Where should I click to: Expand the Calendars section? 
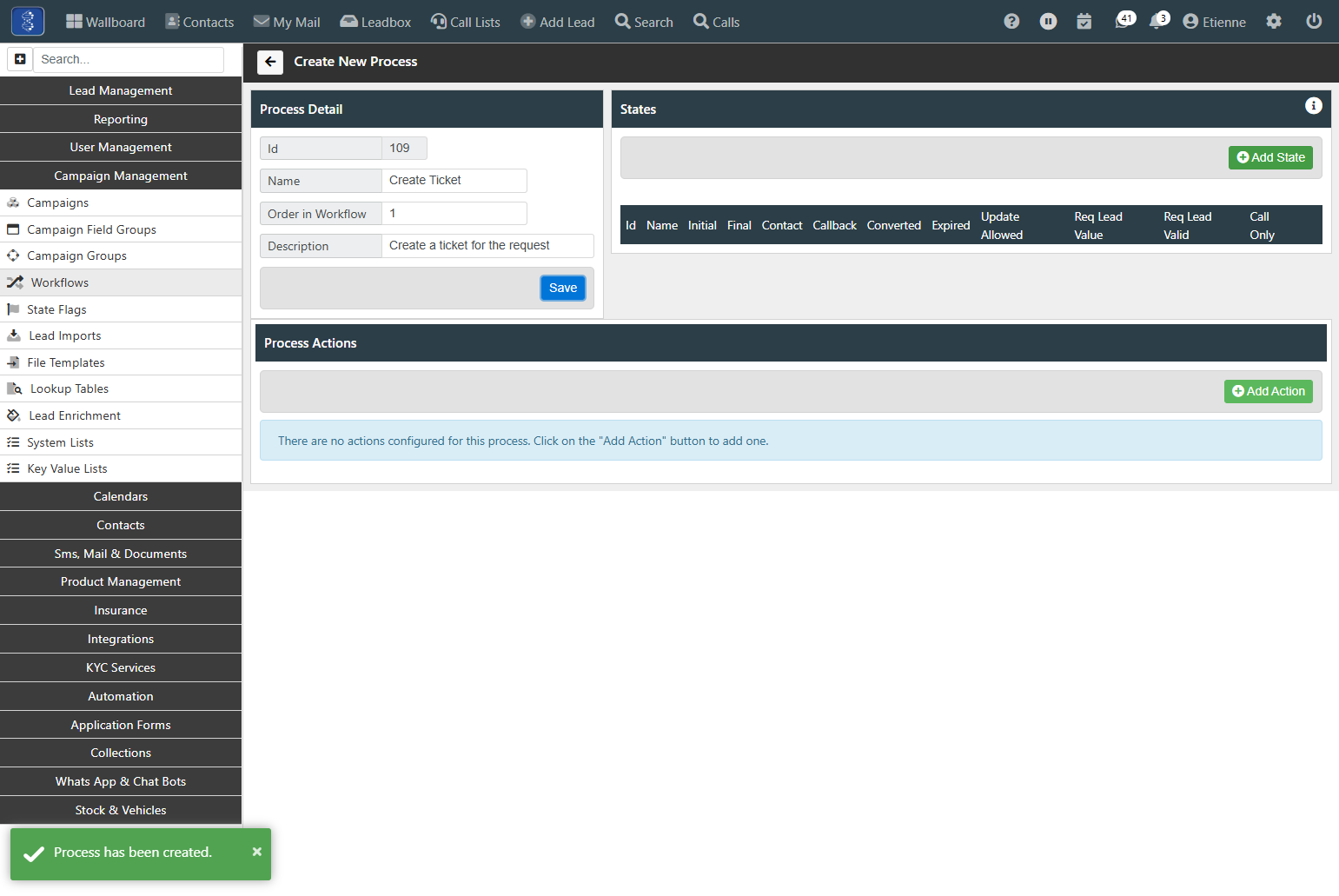click(x=121, y=496)
